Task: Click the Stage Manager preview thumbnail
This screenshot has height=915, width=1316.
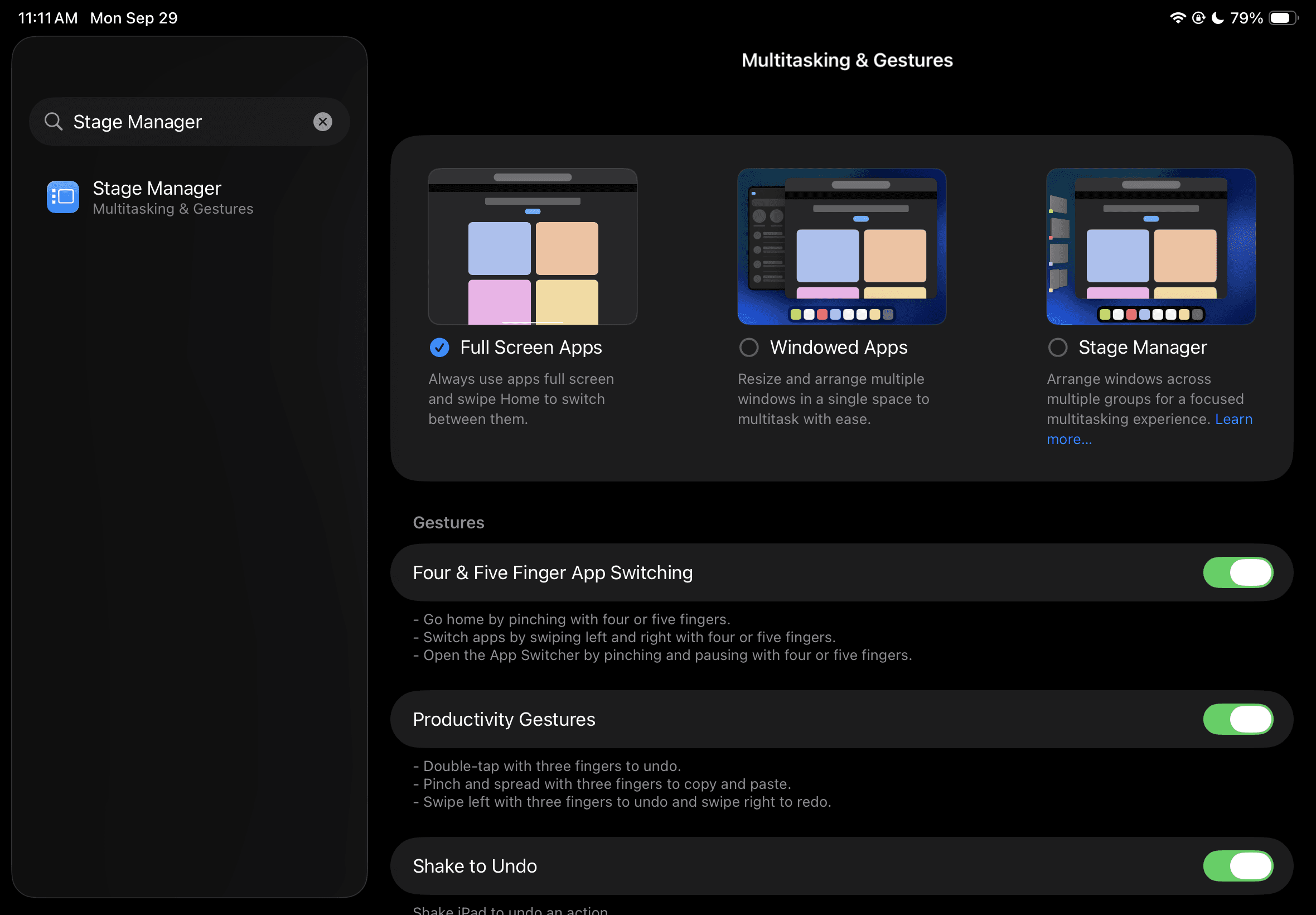Action: (1150, 247)
